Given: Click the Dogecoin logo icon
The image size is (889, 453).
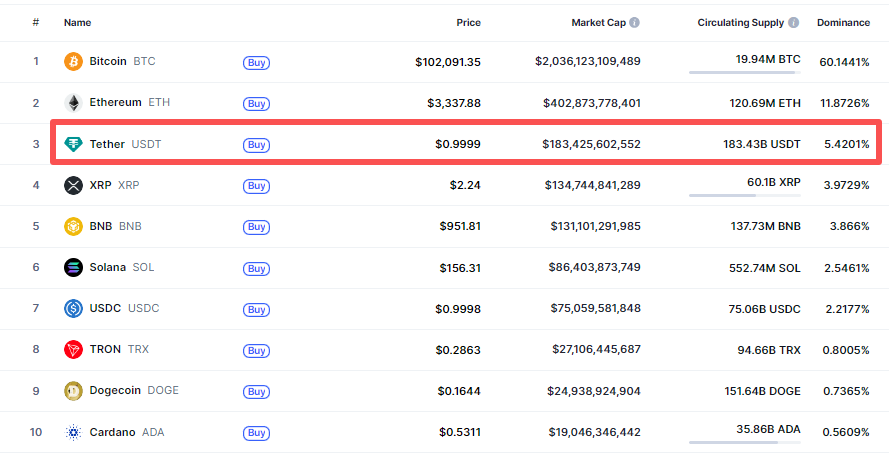Looking at the screenshot, I should click(x=73, y=391).
